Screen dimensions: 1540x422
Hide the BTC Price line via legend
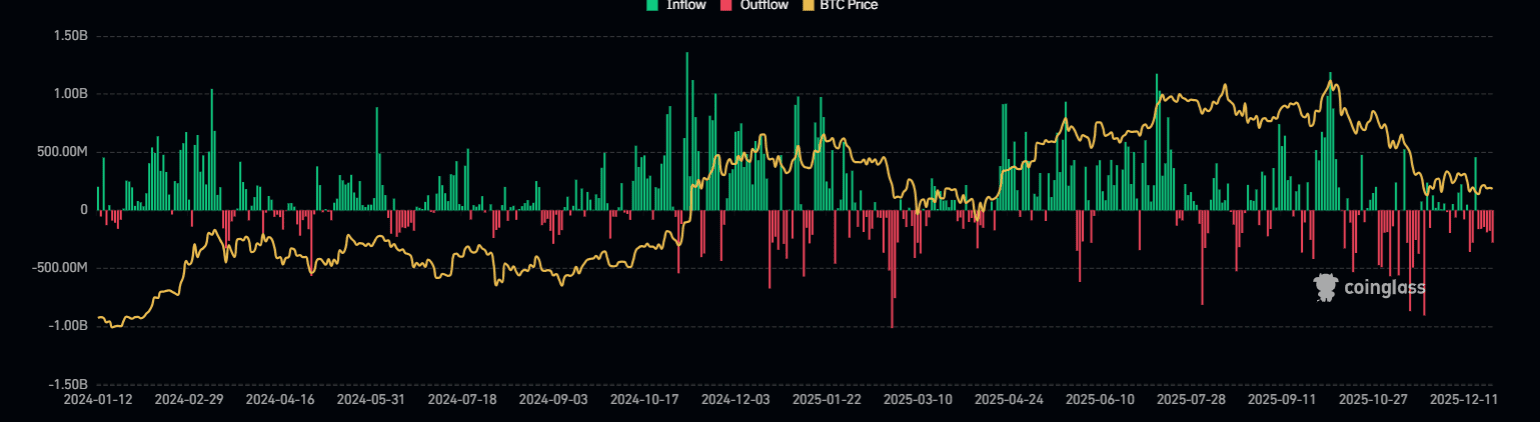click(x=846, y=5)
